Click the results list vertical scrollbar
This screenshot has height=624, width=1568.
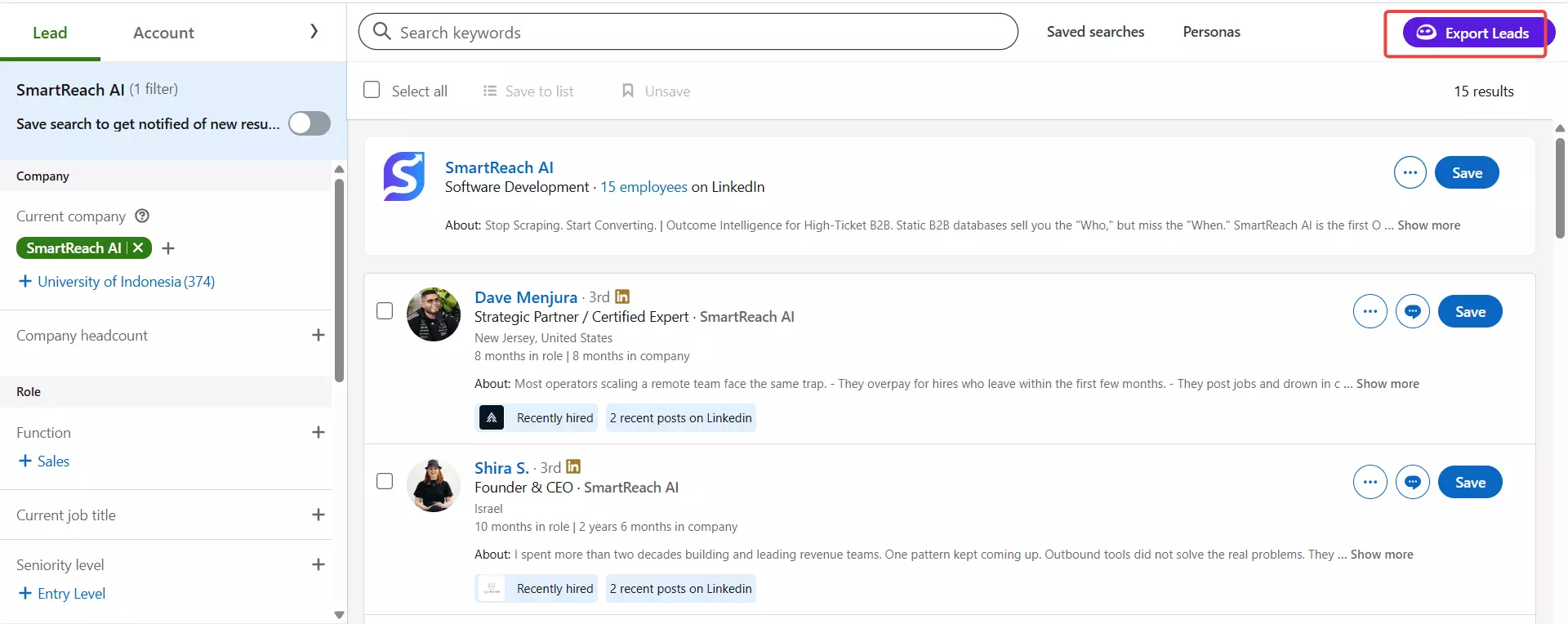[1560, 188]
